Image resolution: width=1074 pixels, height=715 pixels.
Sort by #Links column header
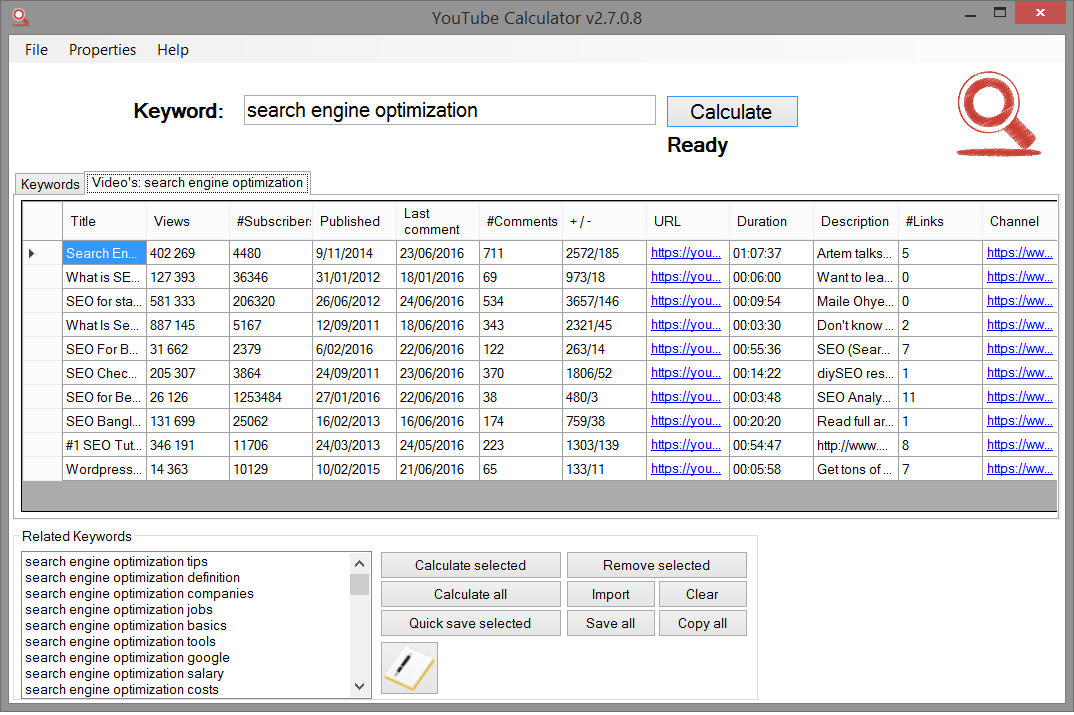940,221
